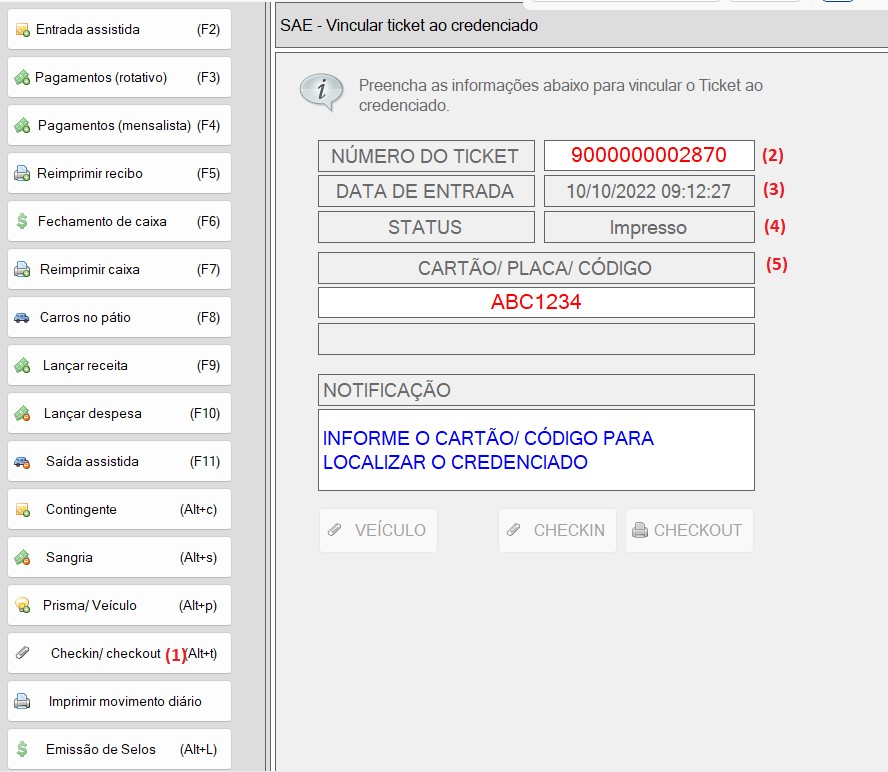This screenshot has width=888, height=772.
Task: Click the paperclip icon on CHECKIN button
Action: click(514, 530)
